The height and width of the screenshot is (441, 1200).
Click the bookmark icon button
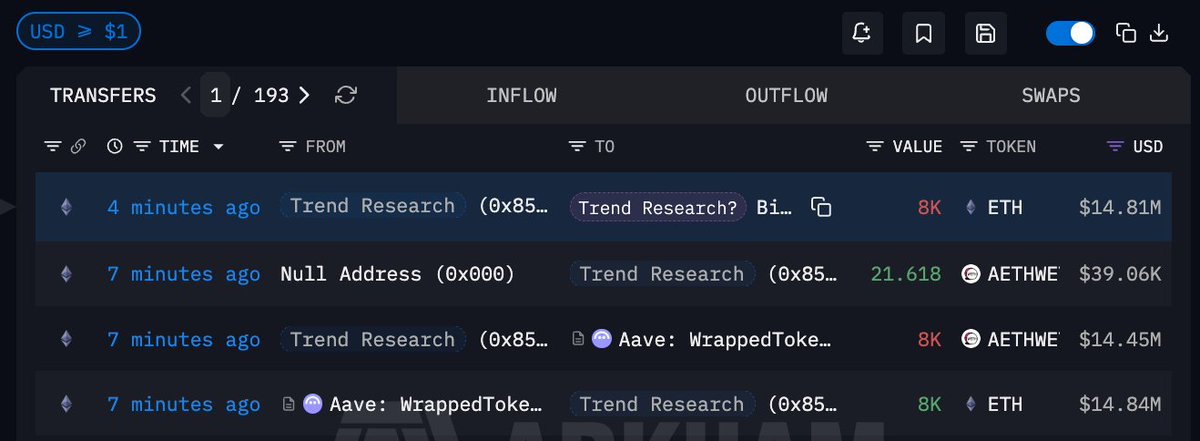click(924, 33)
